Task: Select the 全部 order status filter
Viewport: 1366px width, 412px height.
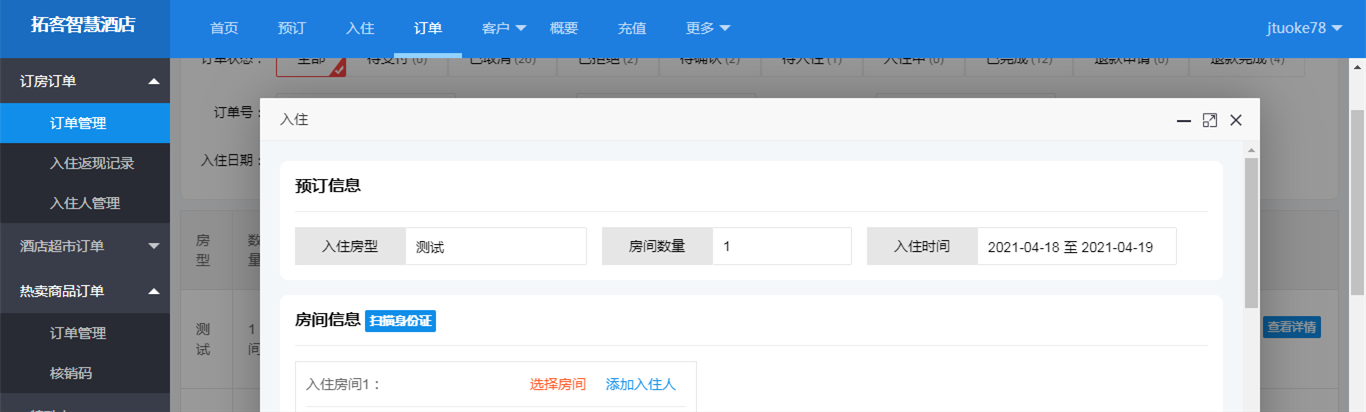Action: point(312,62)
